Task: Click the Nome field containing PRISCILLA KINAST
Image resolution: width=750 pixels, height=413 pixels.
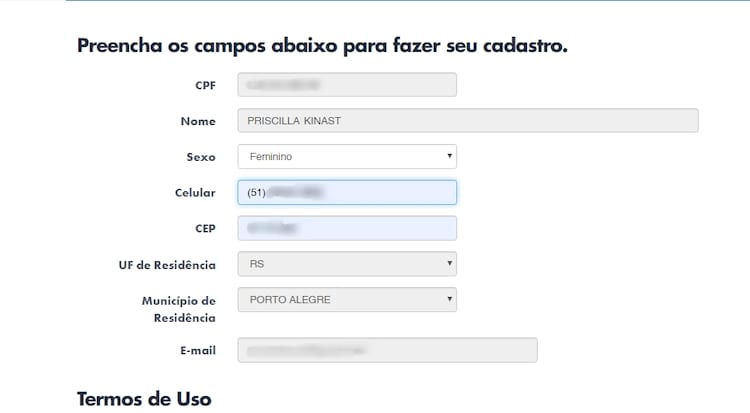Action: (x=467, y=121)
